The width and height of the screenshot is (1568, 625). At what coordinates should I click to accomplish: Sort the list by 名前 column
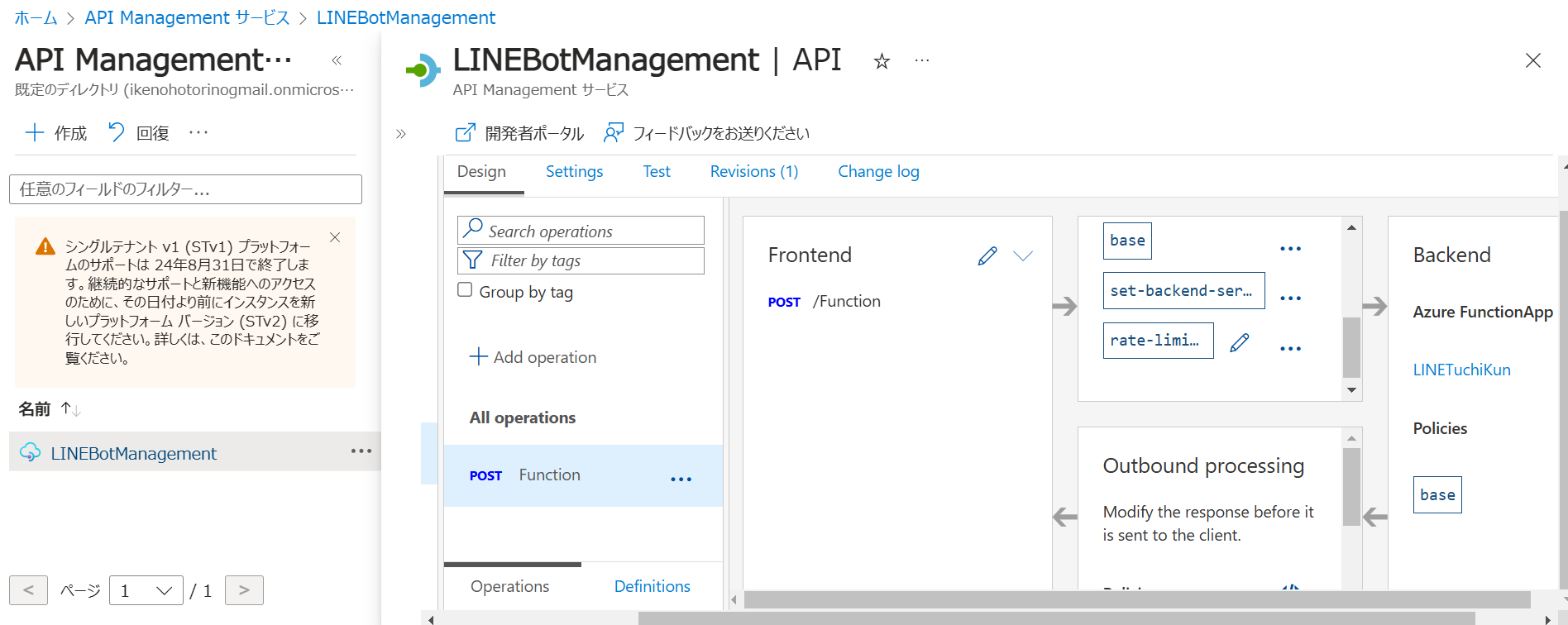pyautogui.click(x=49, y=408)
